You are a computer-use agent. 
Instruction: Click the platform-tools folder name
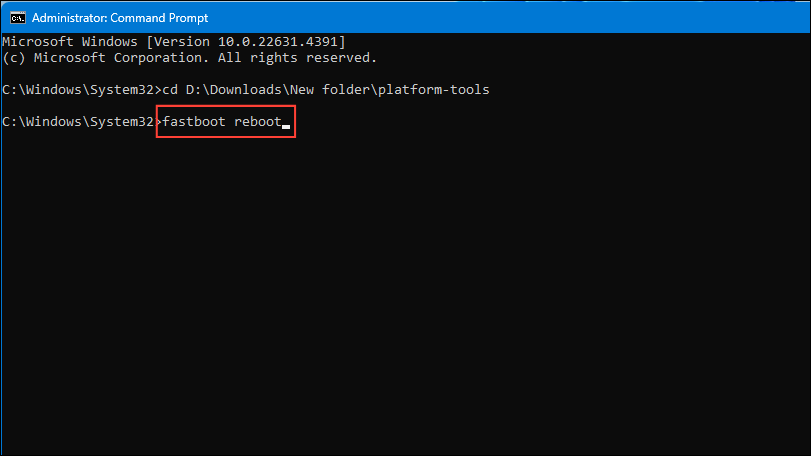[433, 90]
